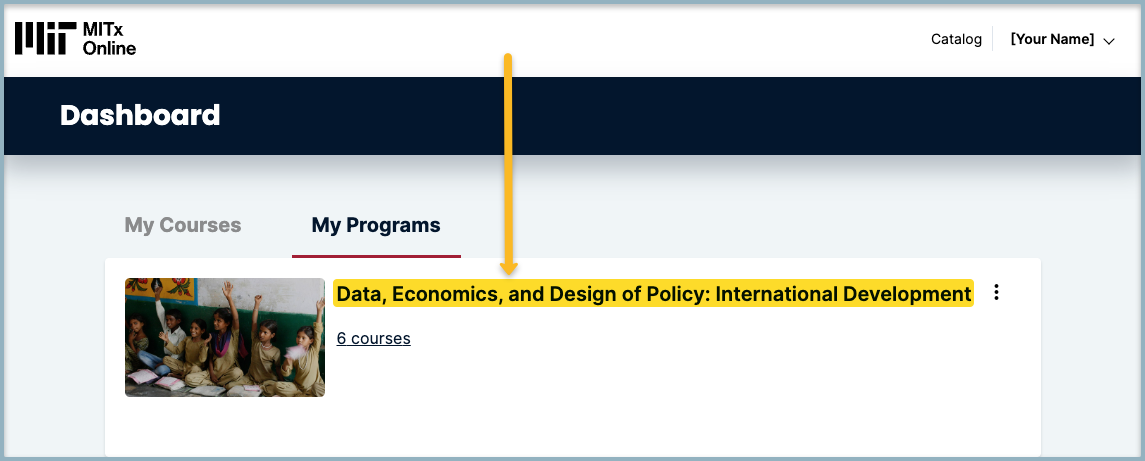Click the MIT logo icon

[x=44, y=39]
